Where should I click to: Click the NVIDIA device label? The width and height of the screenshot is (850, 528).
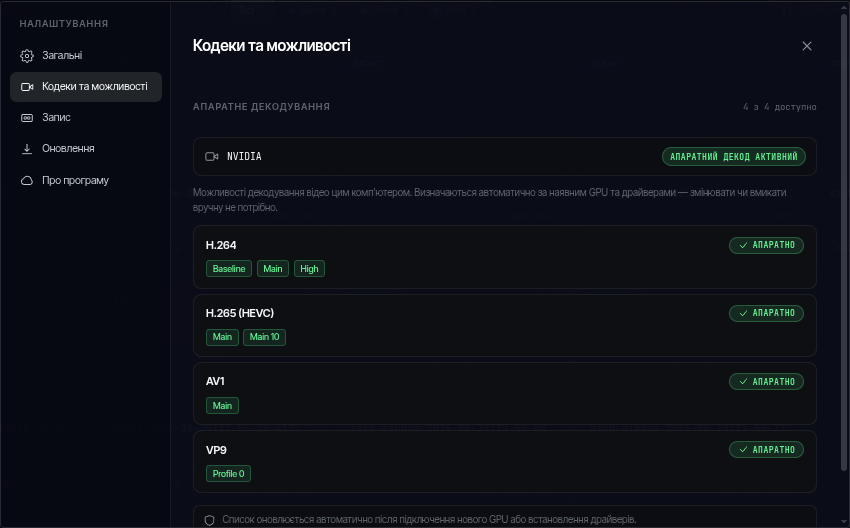click(244, 157)
